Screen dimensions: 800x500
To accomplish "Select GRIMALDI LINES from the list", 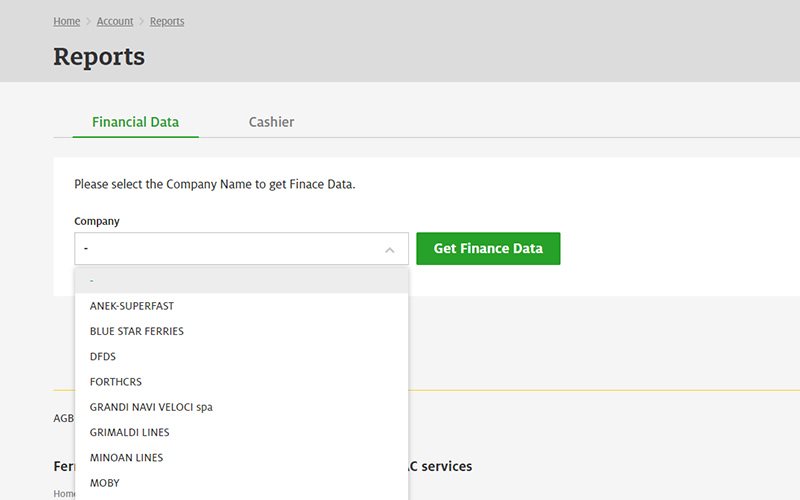I will (x=130, y=432).
